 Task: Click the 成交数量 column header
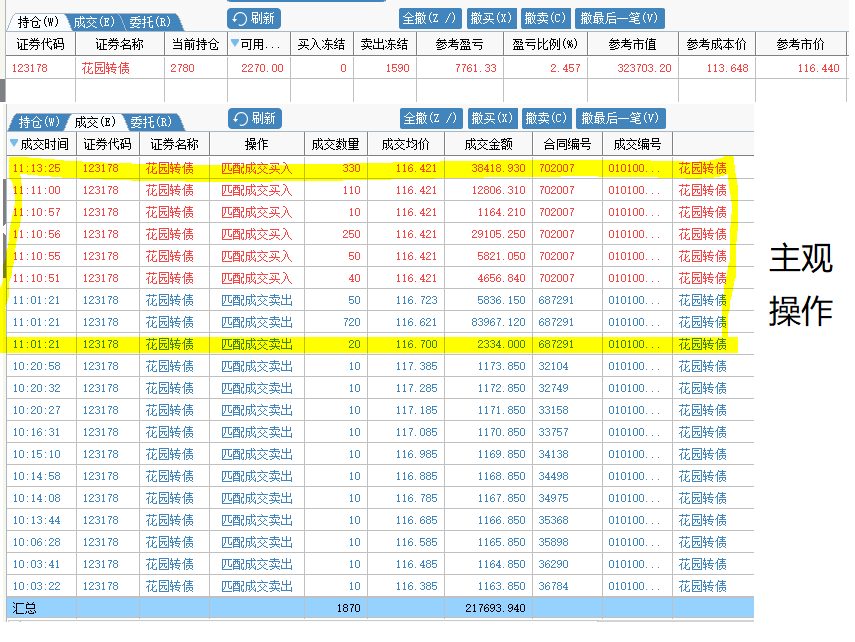coord(335,144)
